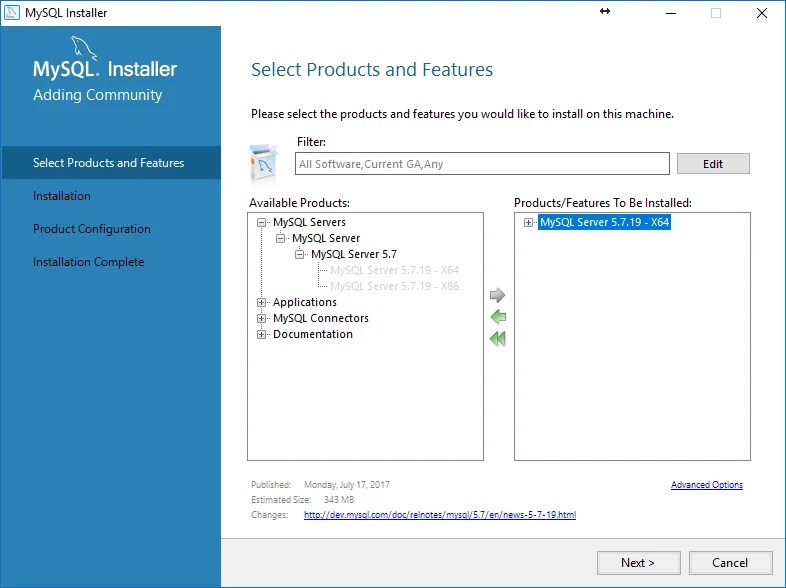Click the gray right arrow to add product
Screen dimensions: 786x588
click(497, 295)
